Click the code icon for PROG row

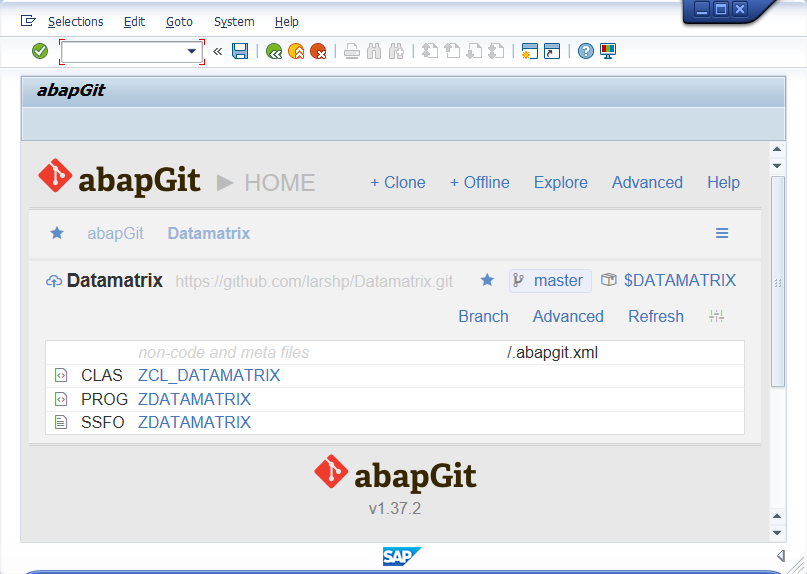[61, 399]
